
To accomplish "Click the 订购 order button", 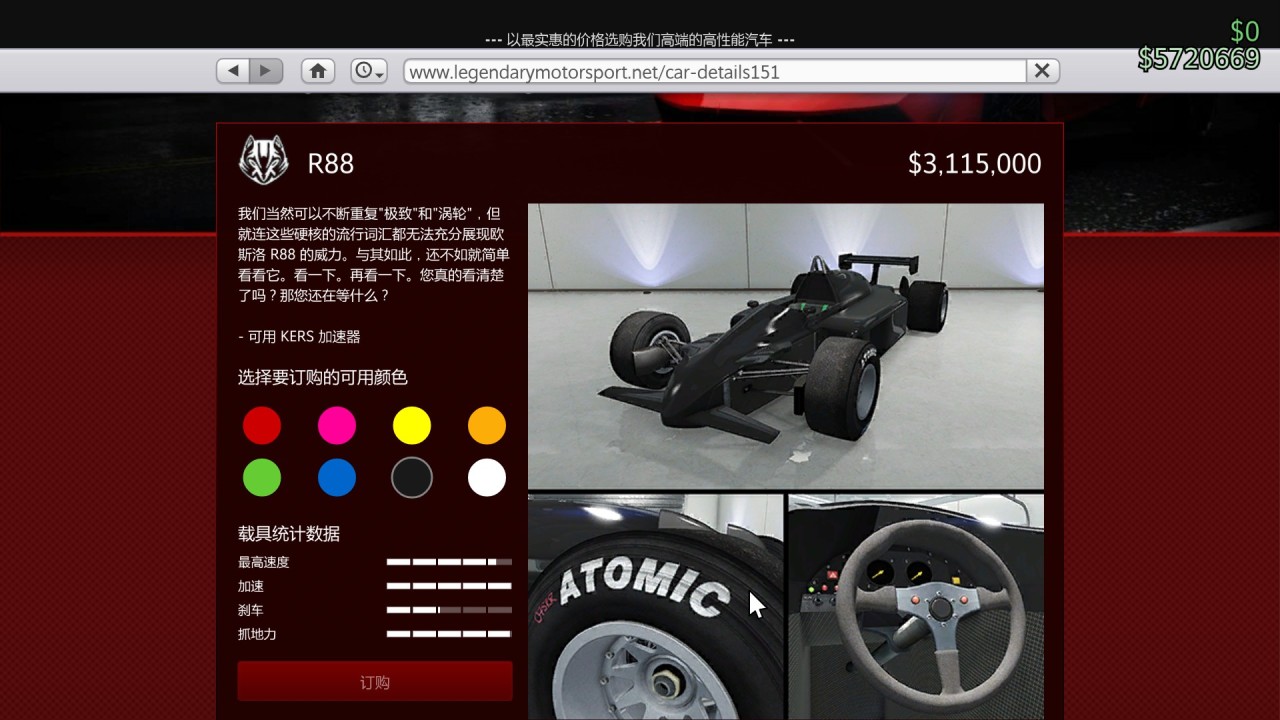I will tap(375, 682).
